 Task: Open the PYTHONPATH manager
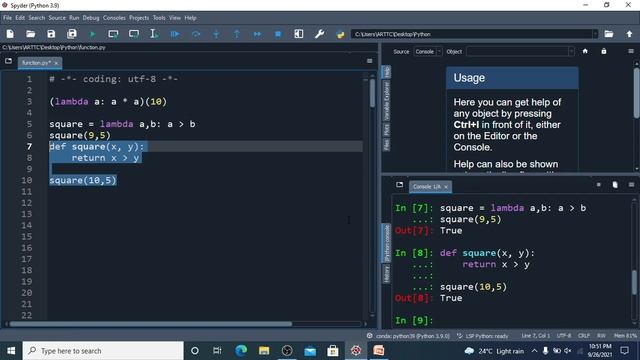[340, 34]
